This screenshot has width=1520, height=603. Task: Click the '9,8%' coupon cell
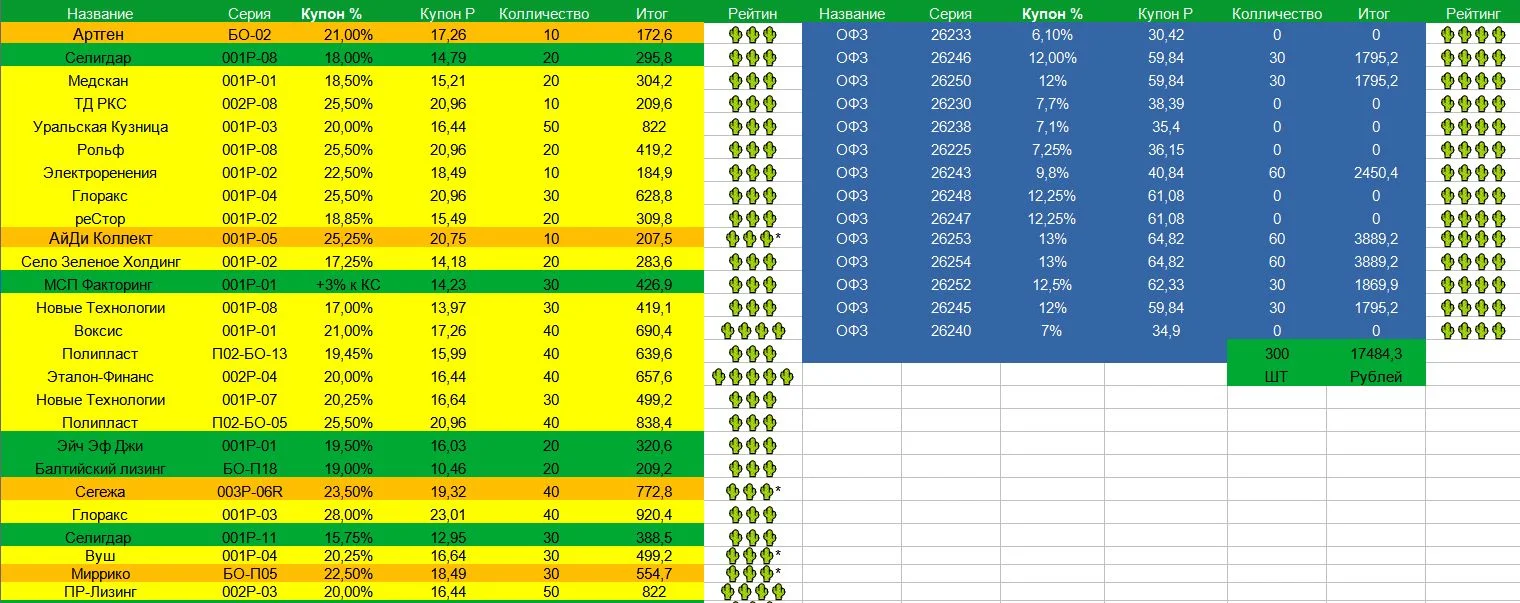(1051, 173)
